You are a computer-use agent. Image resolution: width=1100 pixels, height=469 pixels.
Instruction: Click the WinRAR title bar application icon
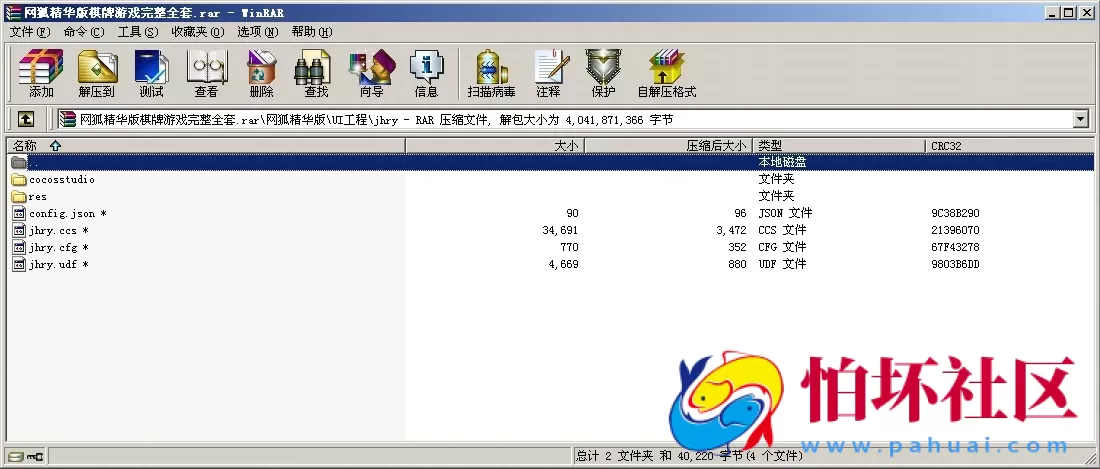13,13
